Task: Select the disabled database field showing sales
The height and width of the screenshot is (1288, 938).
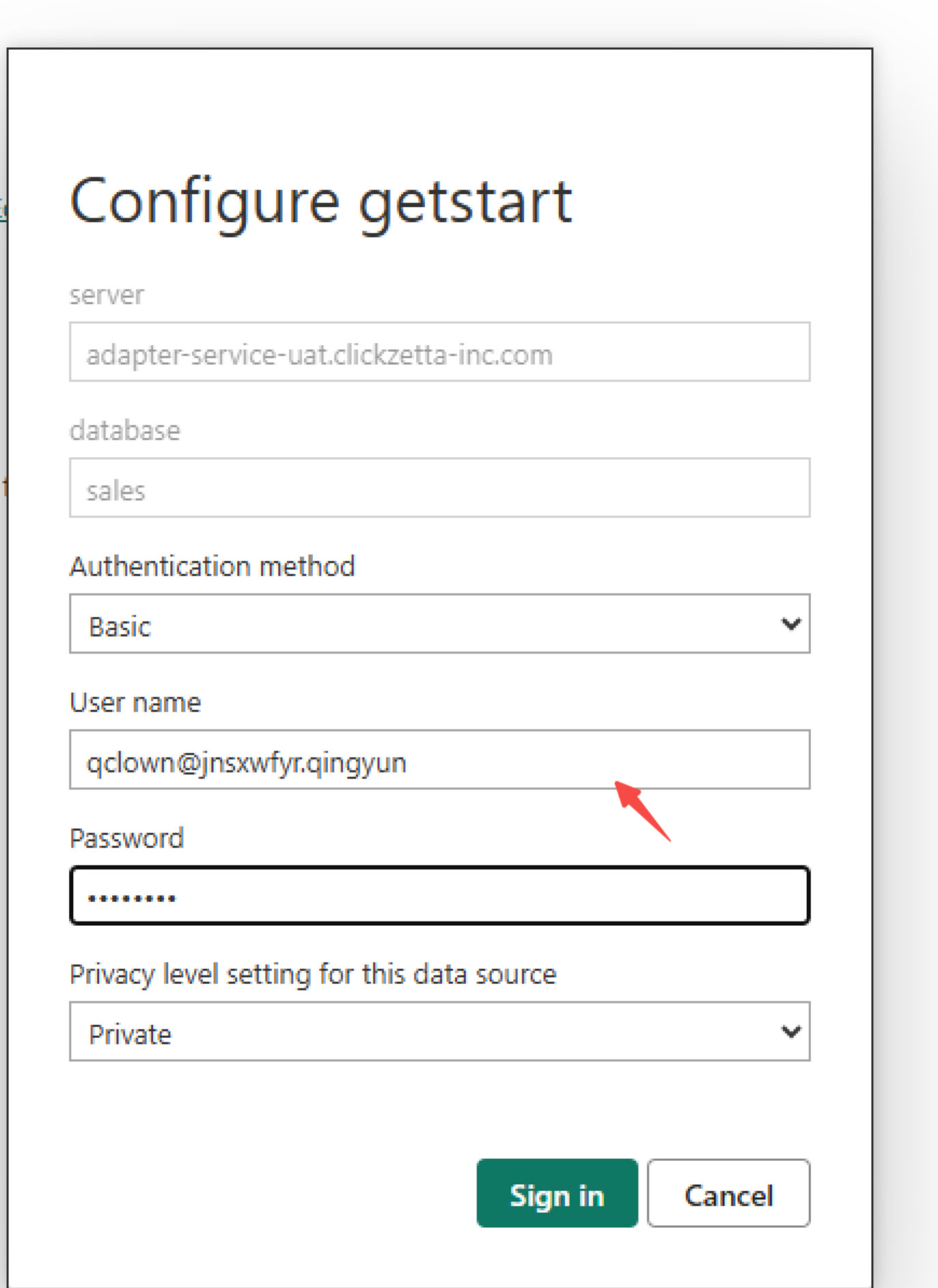Action: [439, 488]
